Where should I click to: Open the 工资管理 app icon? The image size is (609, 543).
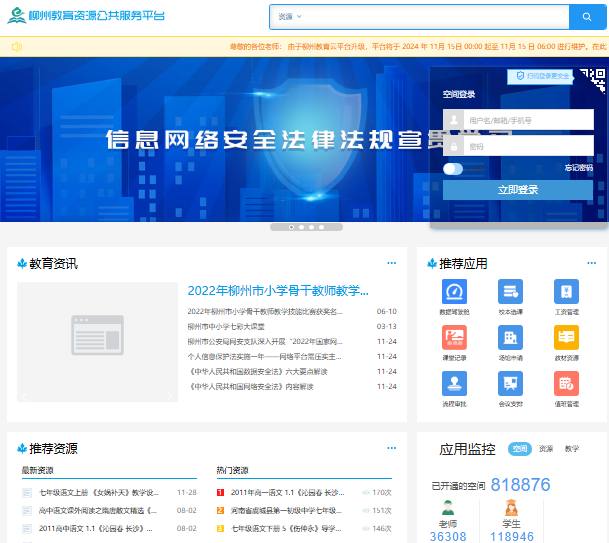(566, 291)
